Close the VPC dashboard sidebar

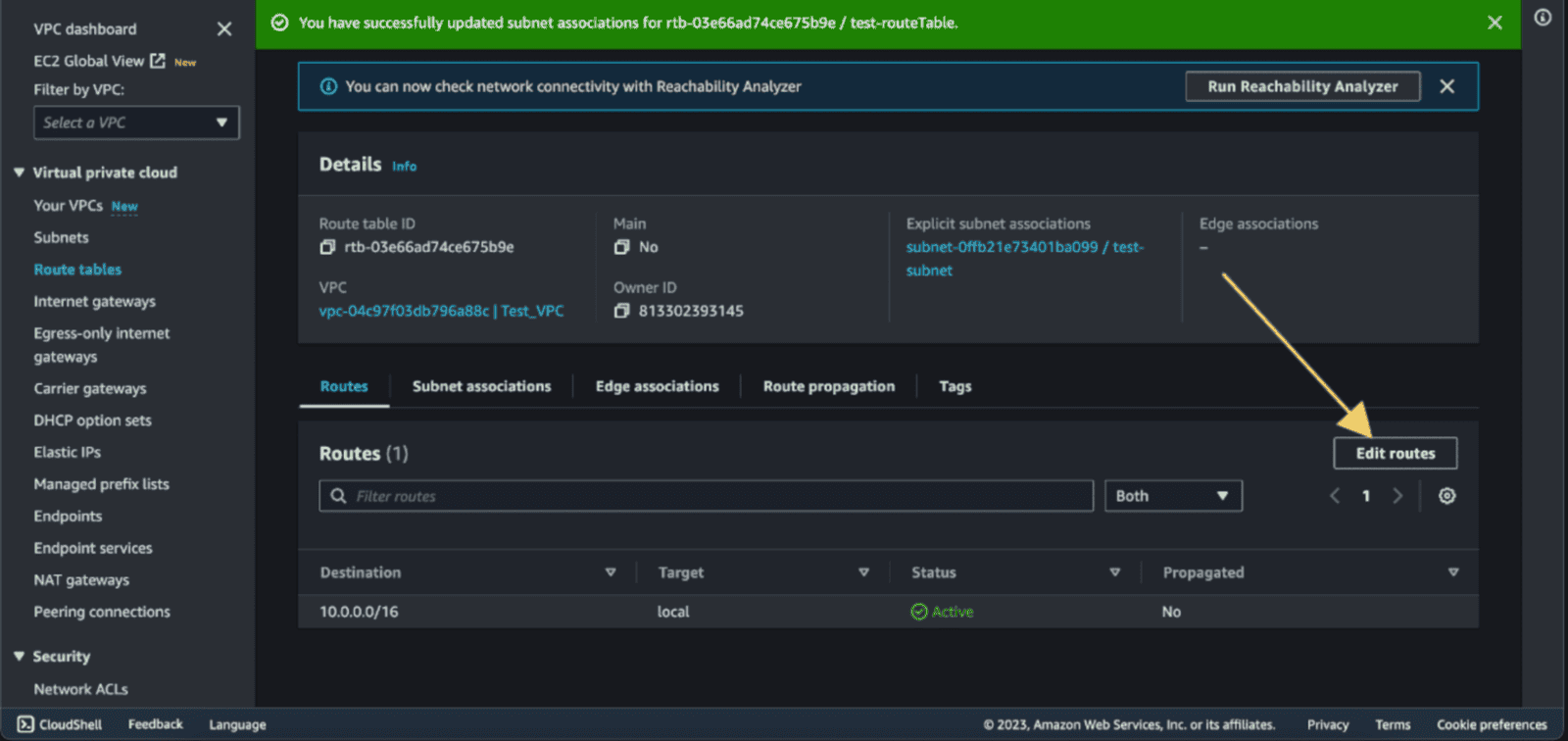point(224,29)
